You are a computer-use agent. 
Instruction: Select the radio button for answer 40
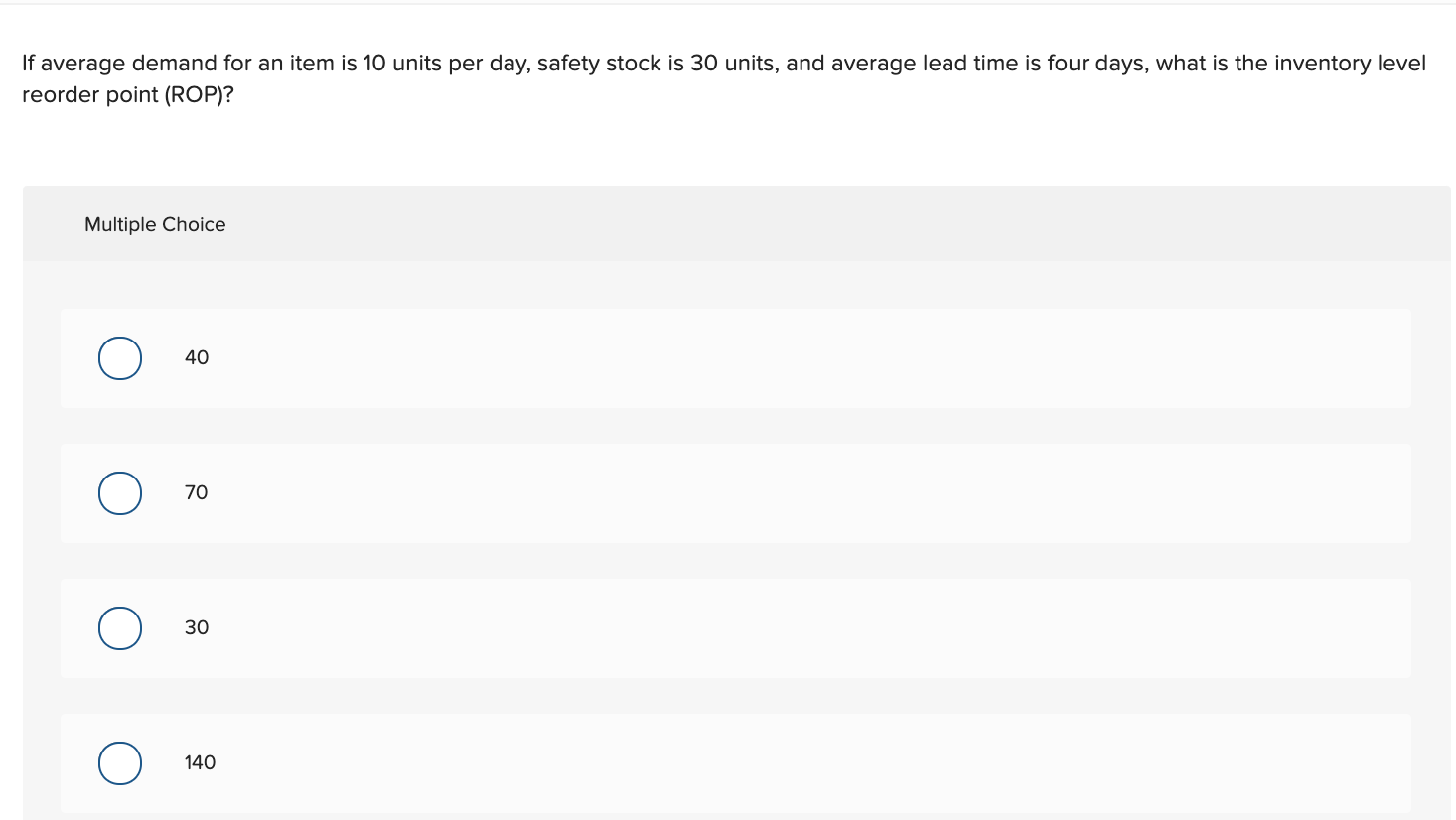pos(119,357)
